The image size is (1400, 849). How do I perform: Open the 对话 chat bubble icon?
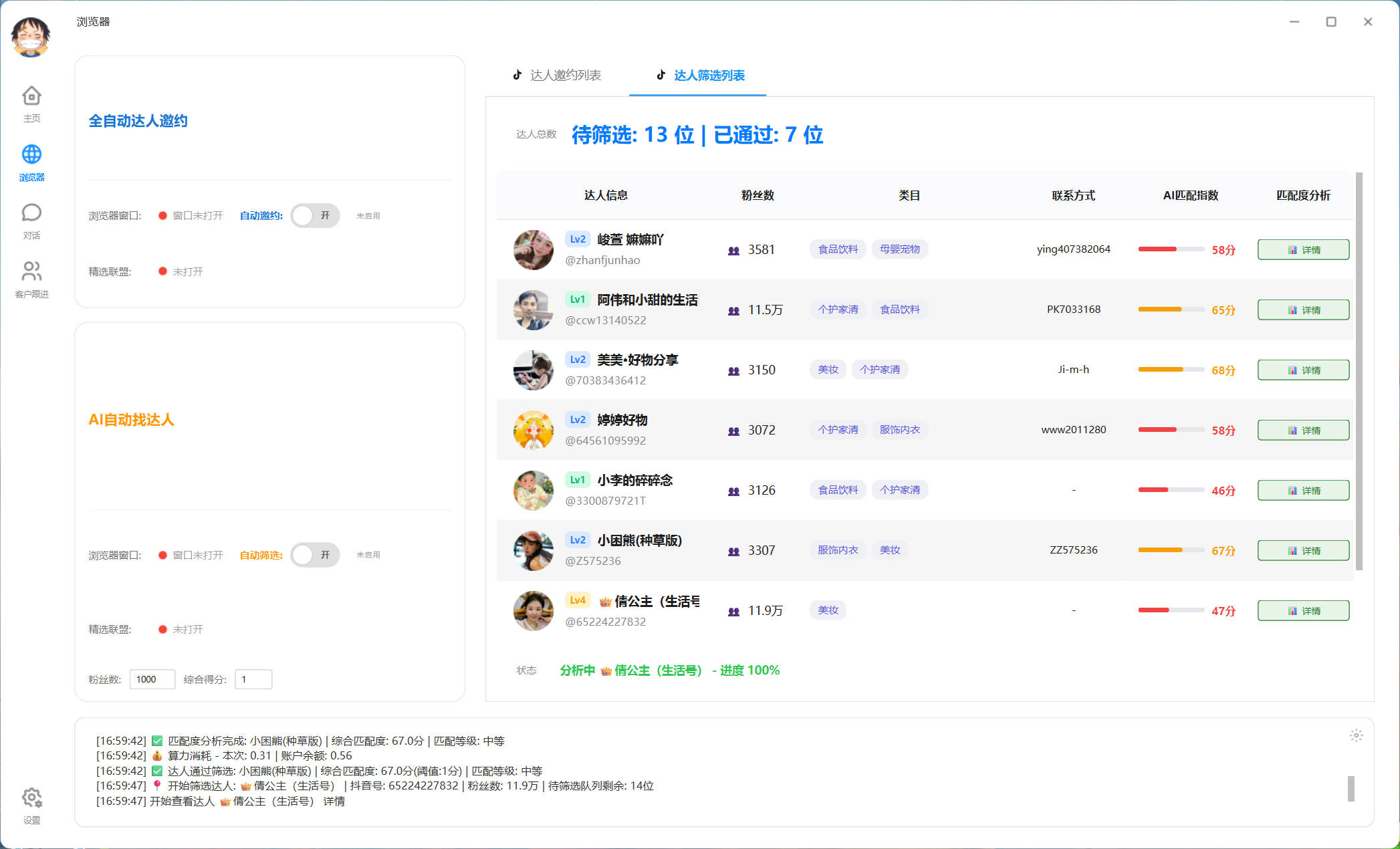click(31, 213)
